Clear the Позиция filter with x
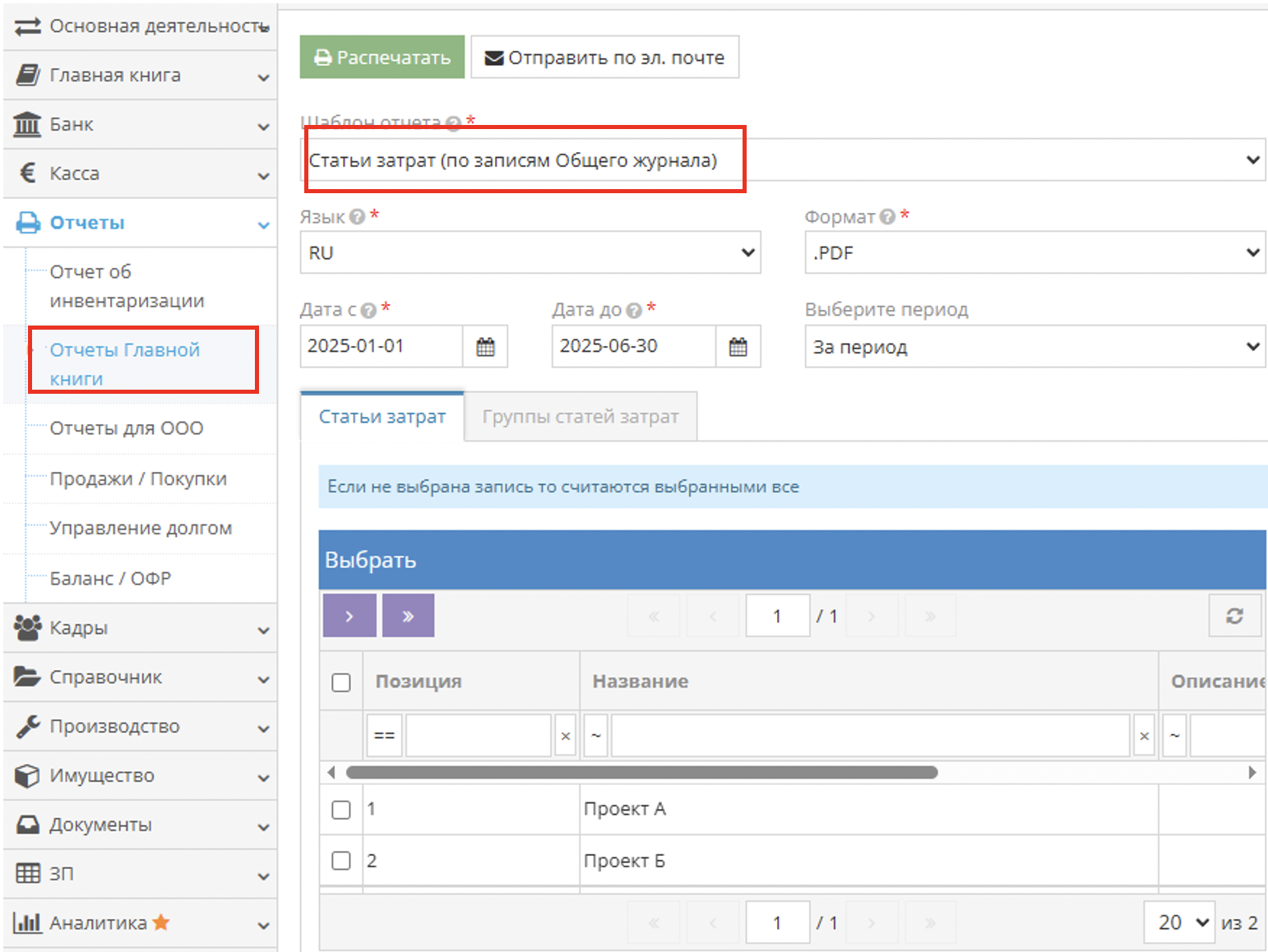Screen dimensions: 1268x952 565,736
